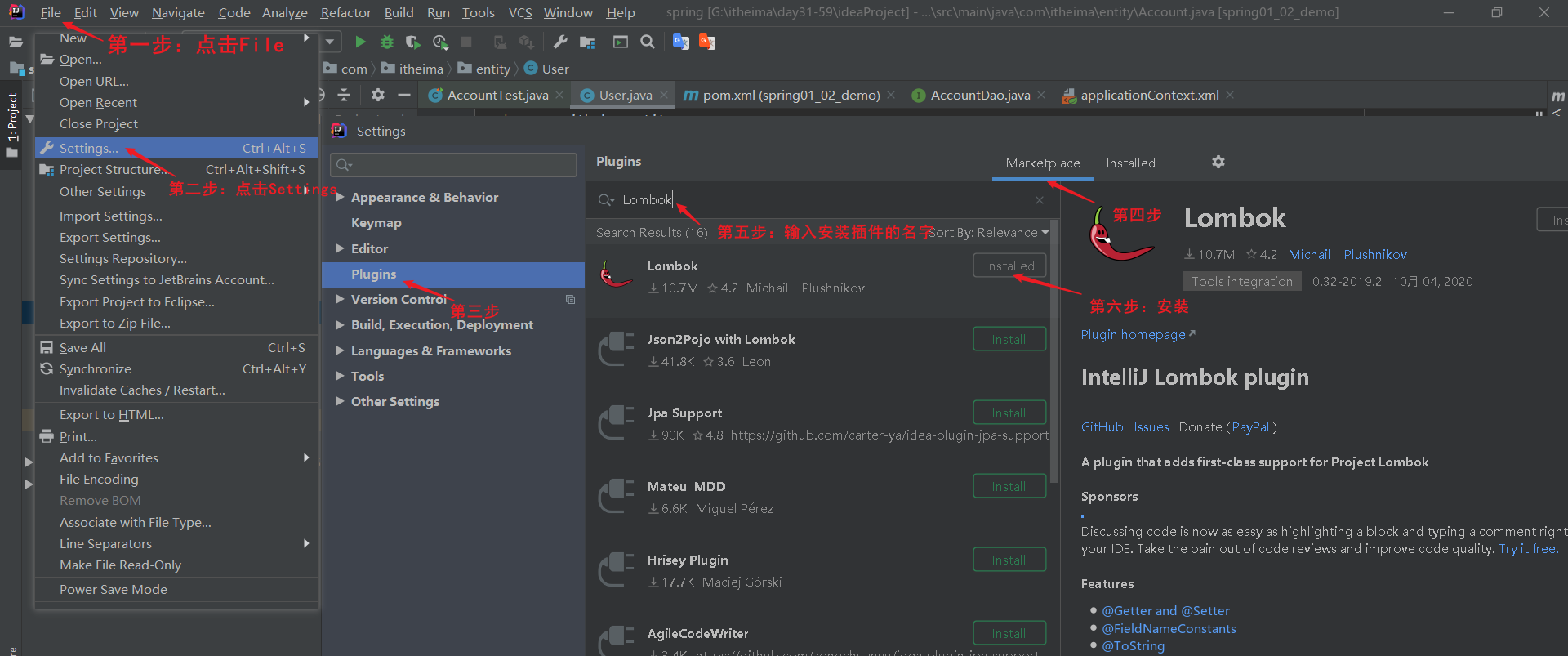
Task: Close the User.java editor tab
Action: (664, 96)
